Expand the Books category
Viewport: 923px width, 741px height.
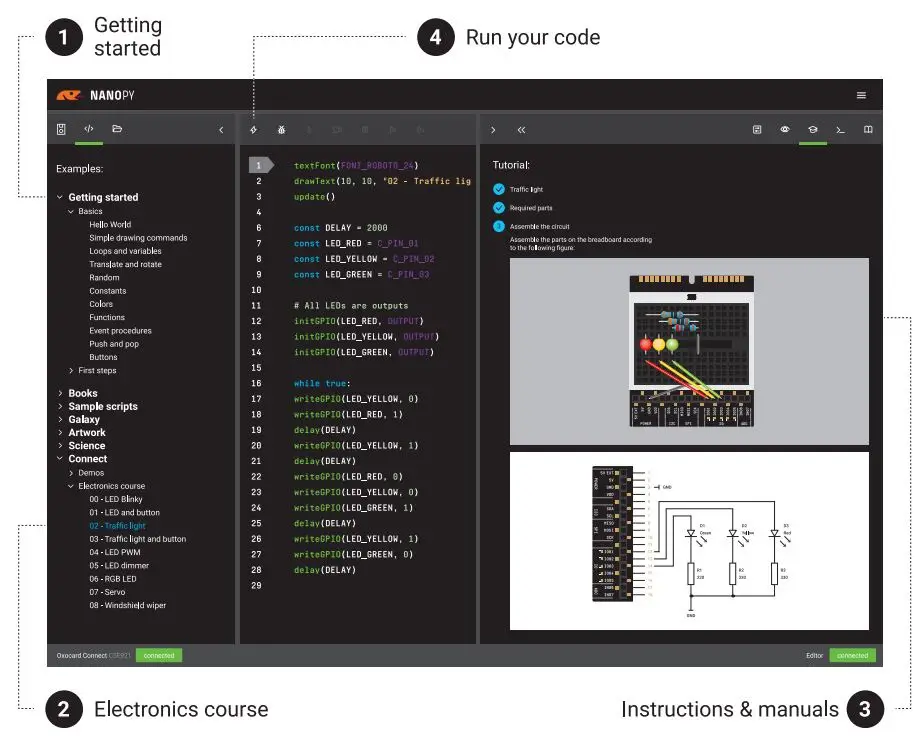(x=60, y=393)
